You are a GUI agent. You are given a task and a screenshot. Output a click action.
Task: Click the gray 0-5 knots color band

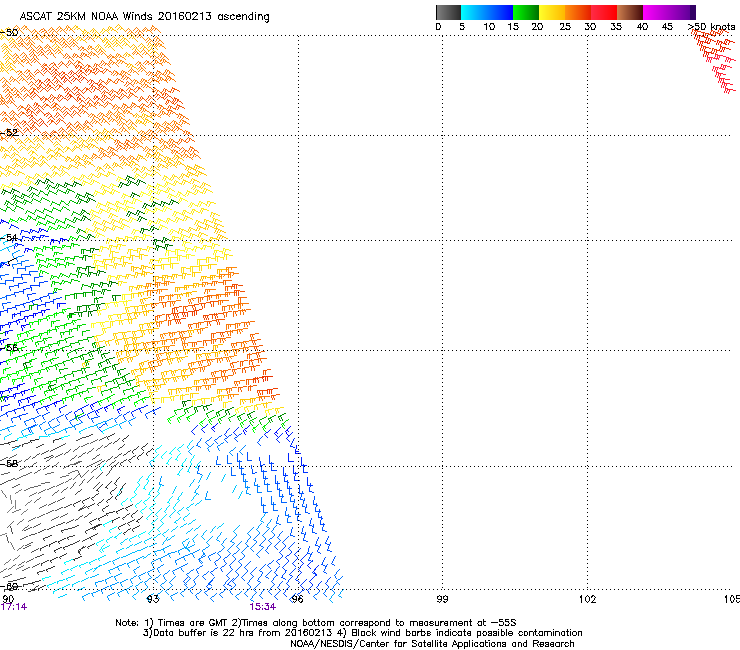[448, 12]
